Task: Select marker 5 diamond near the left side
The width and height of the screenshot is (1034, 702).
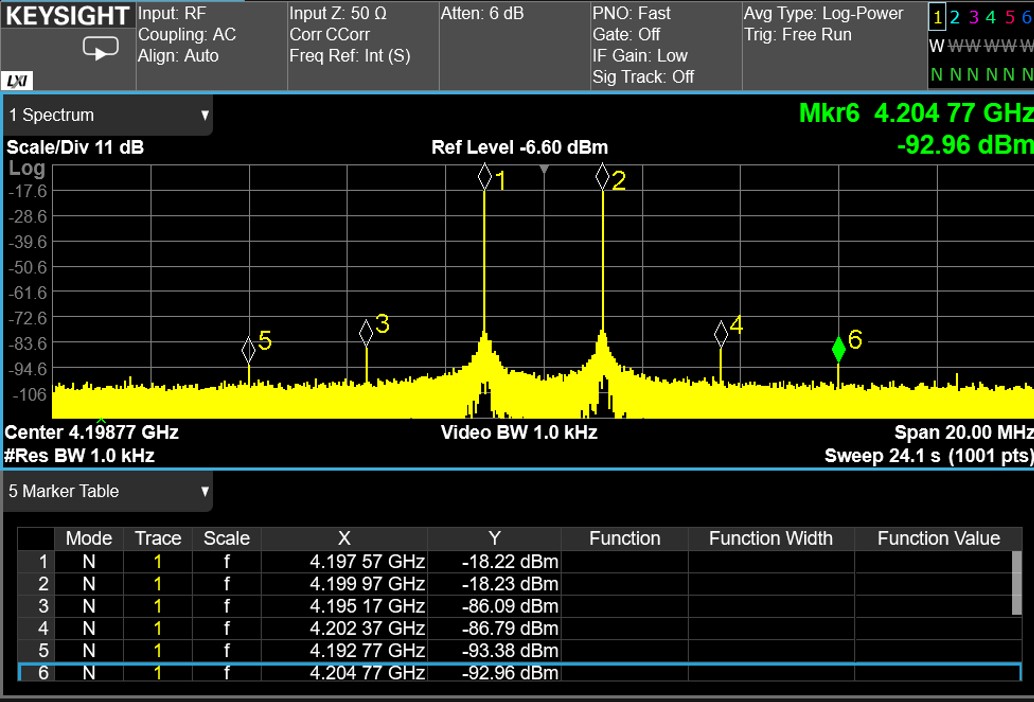Action: click(x=249, y=349)
